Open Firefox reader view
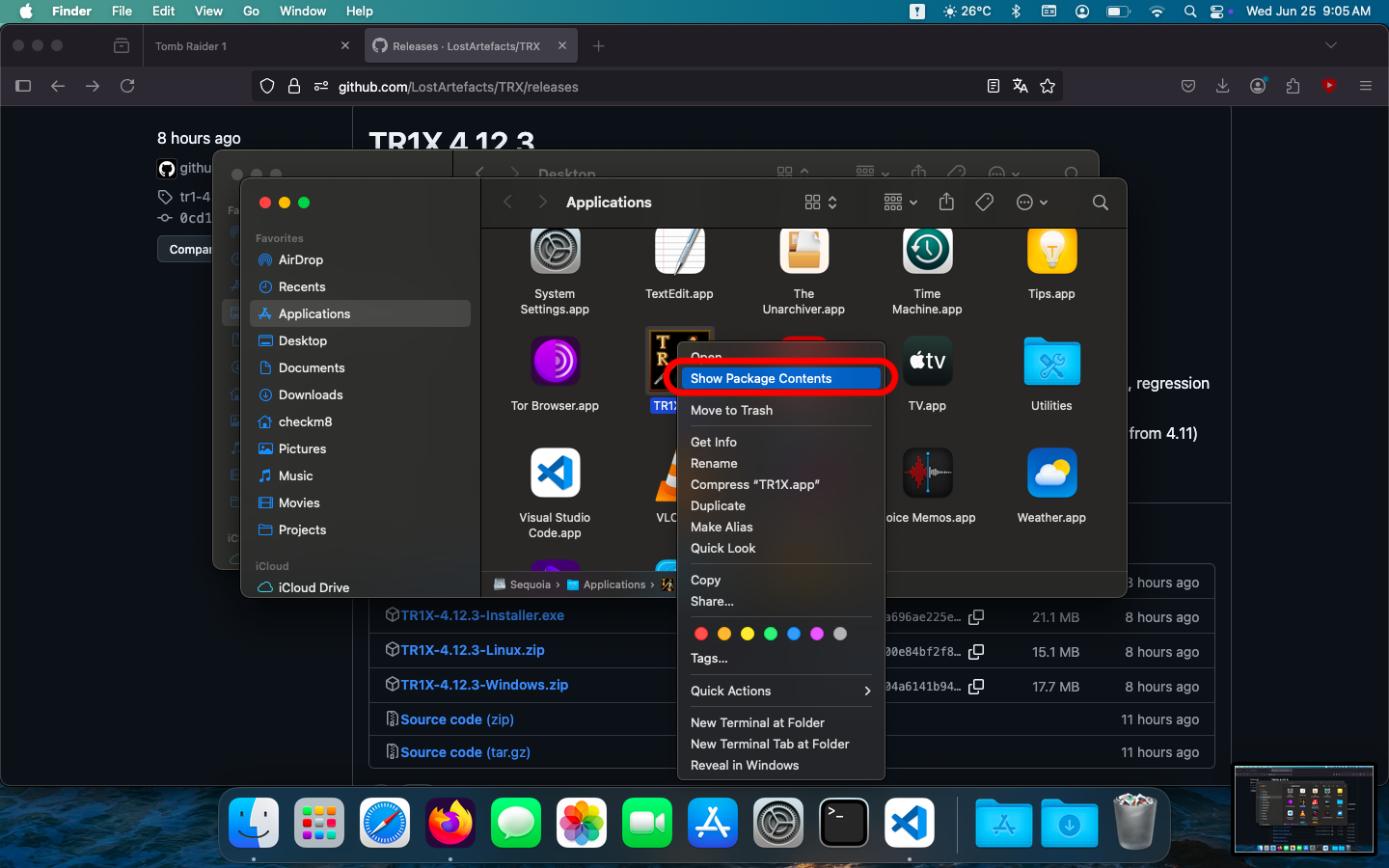Viewport: 1389px width, 868px height. click(x=993, y=86)
